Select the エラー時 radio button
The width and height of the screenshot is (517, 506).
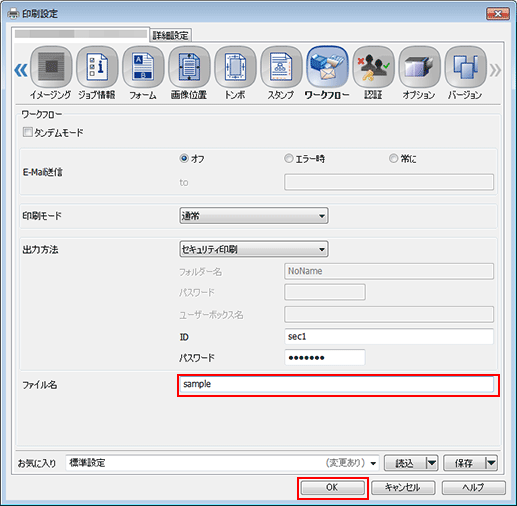[x=289, y=158]
